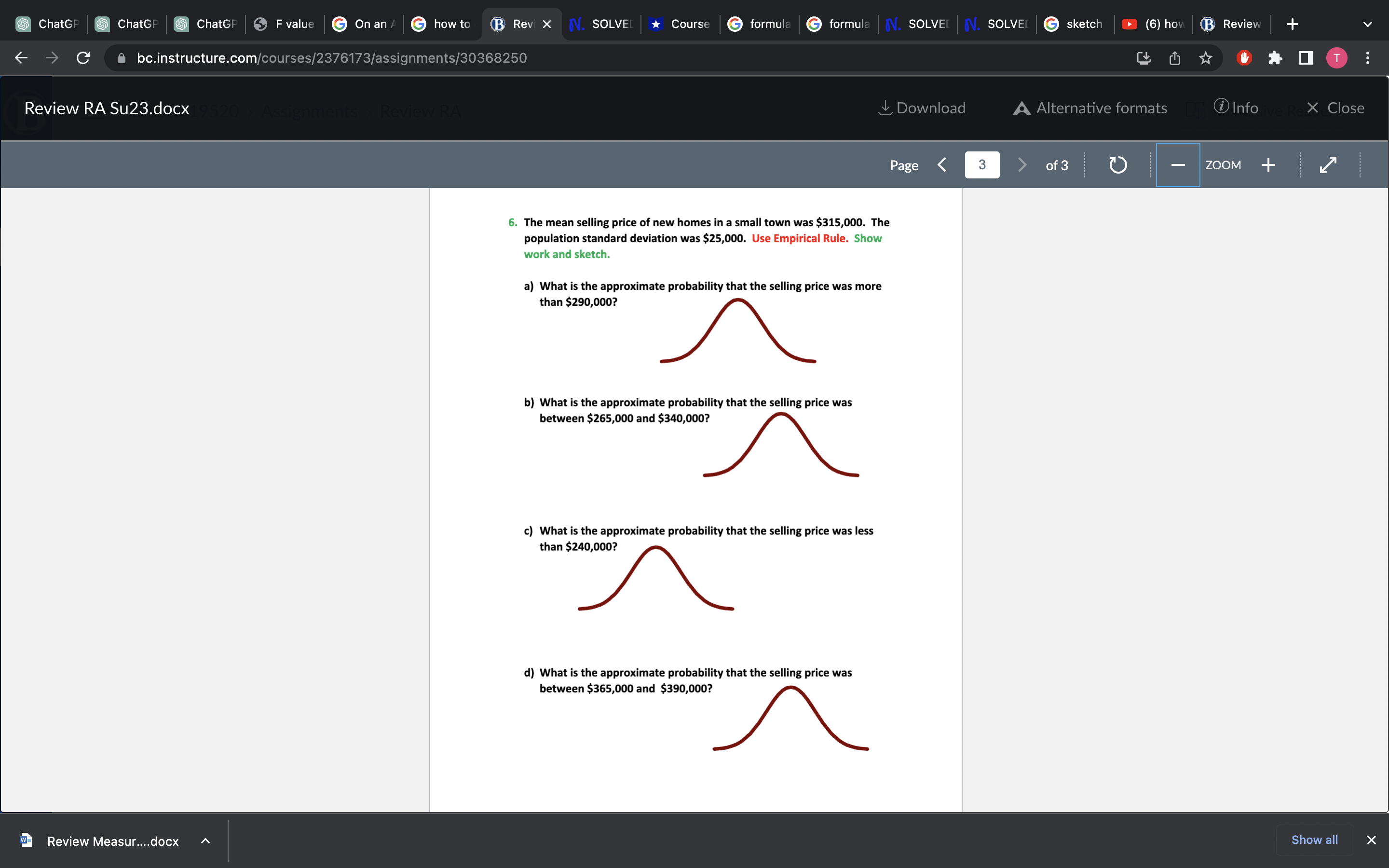
Task: Expand document viewer to full screen
Action: [1328, 165]
